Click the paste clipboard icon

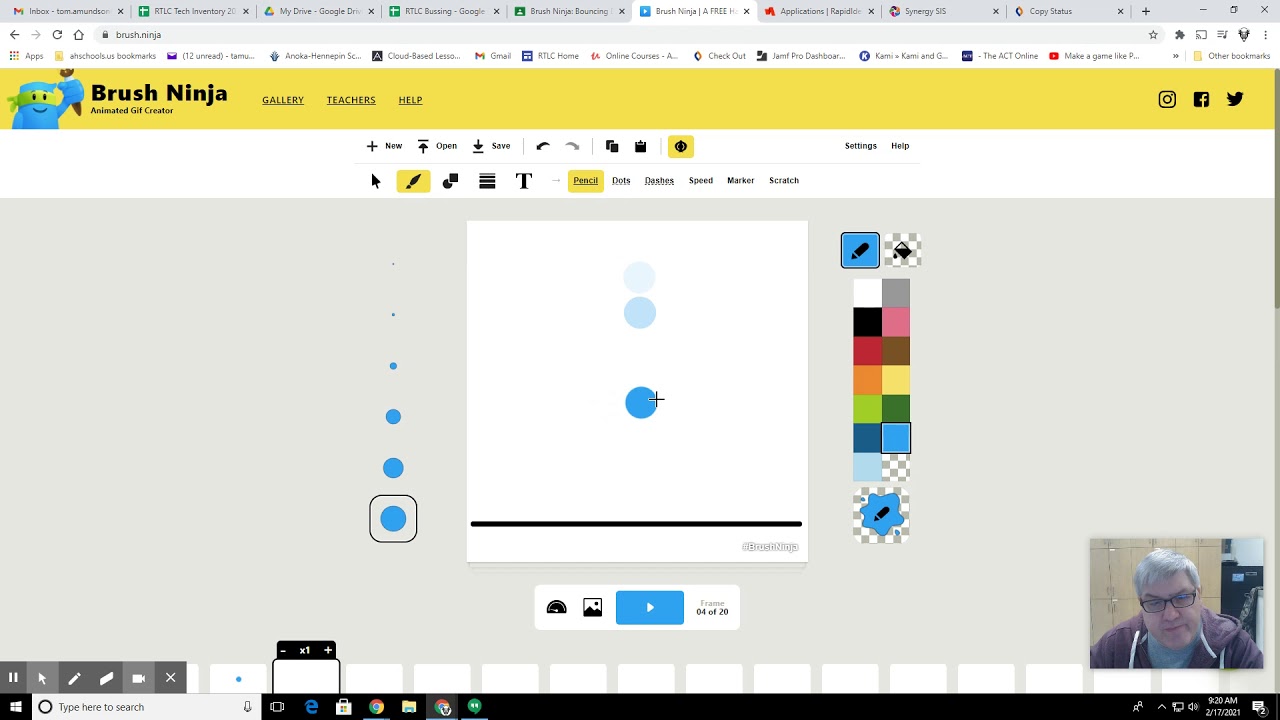point(640,146)
